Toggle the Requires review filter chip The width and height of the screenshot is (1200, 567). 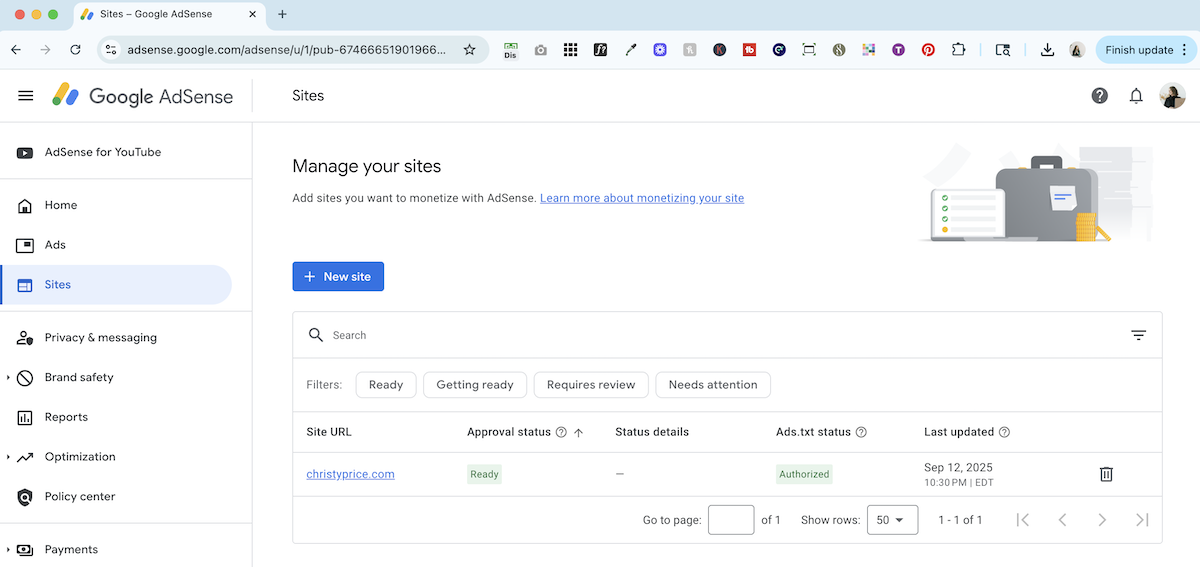[x=591, y=384]
